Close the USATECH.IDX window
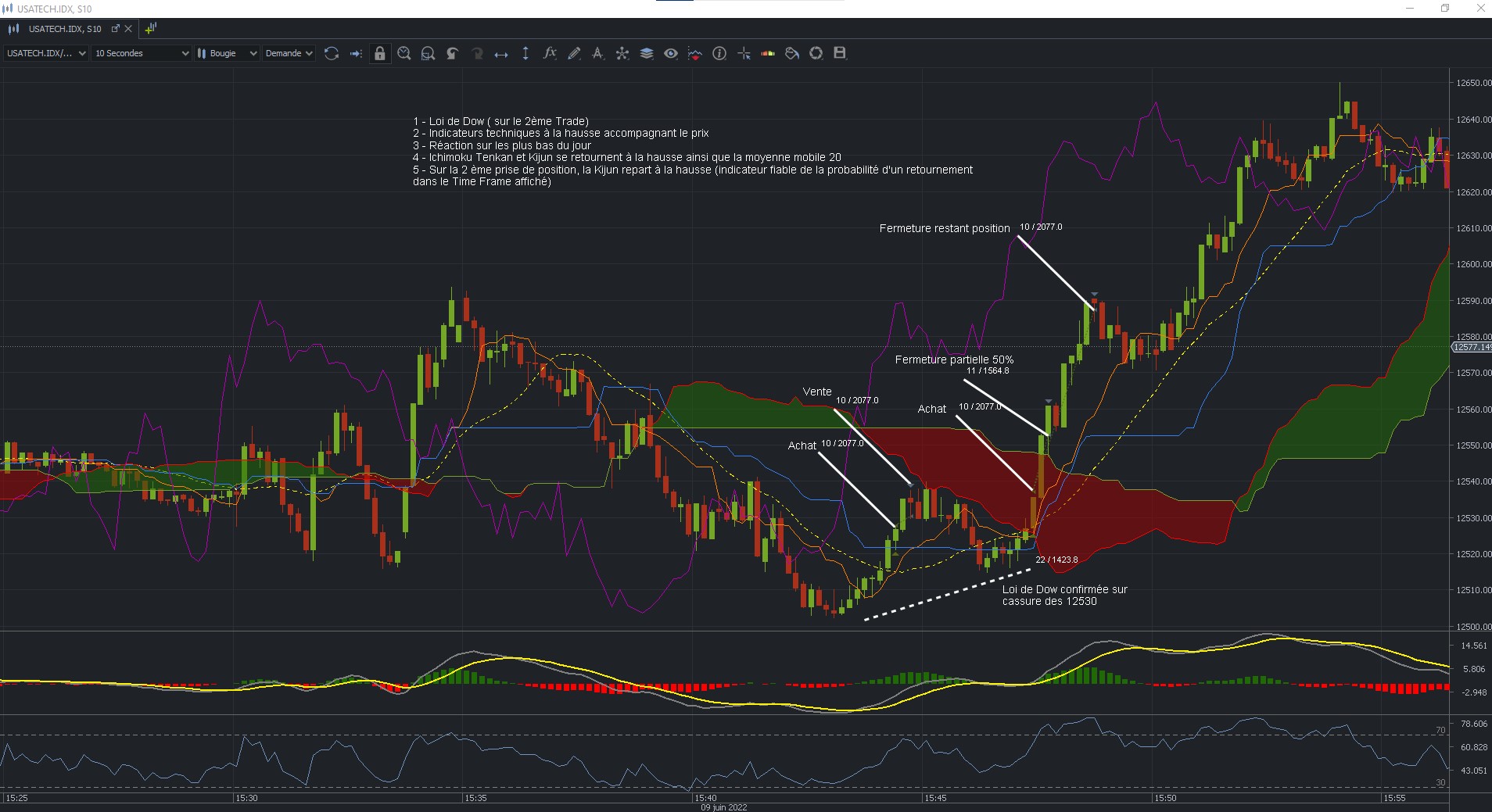The image size is (1492, 812). pos(1480,9)
